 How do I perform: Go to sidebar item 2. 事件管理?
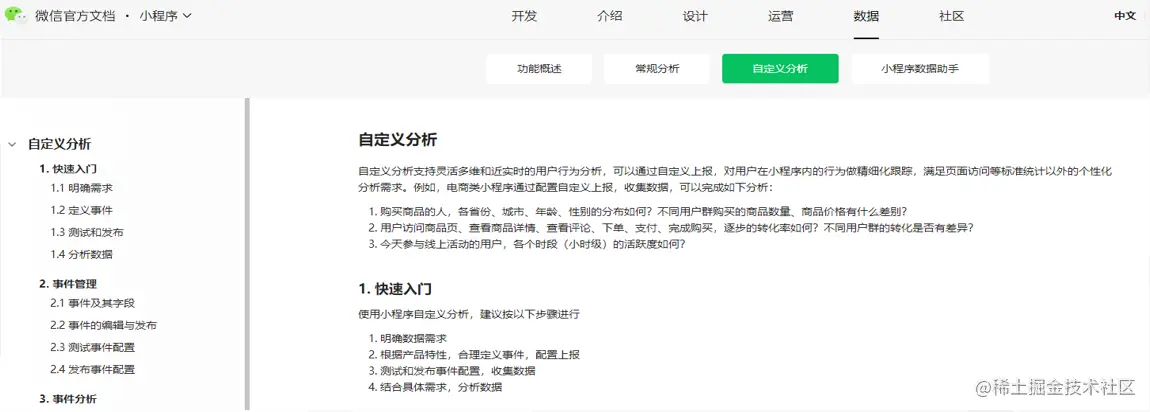pyautogui.click(x=67, y=284)
